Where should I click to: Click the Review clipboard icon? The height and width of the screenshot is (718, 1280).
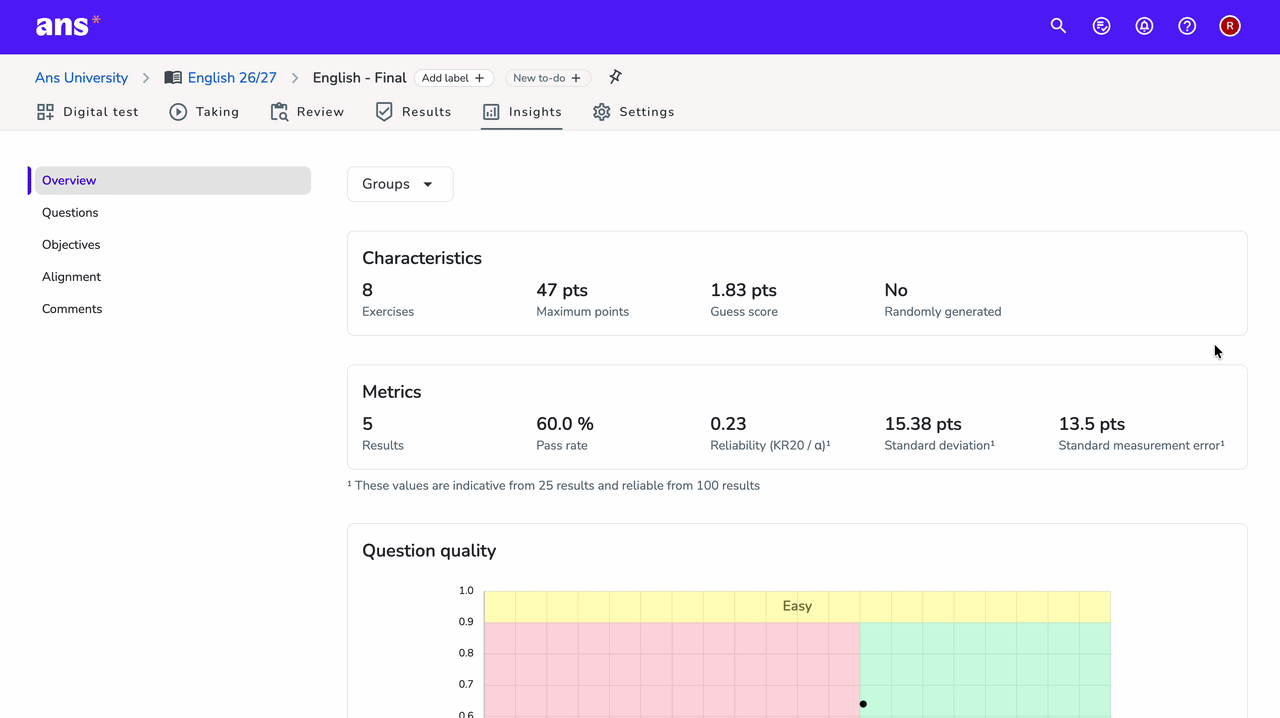click(279, 112)
